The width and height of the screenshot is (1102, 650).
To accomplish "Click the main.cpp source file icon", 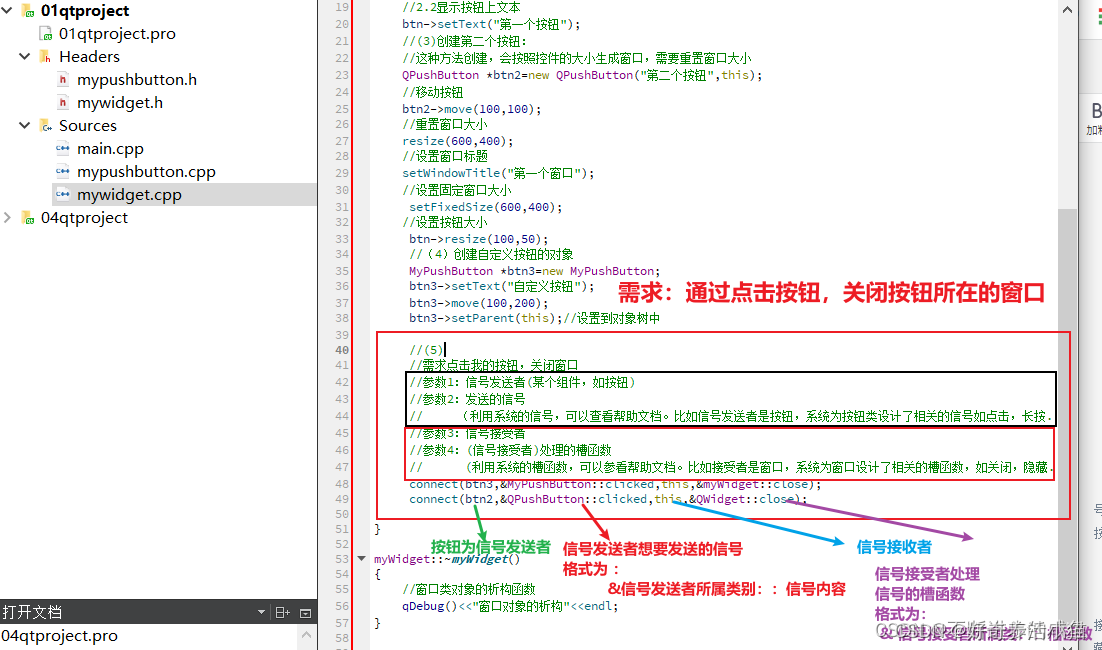I will click(64, 148).
